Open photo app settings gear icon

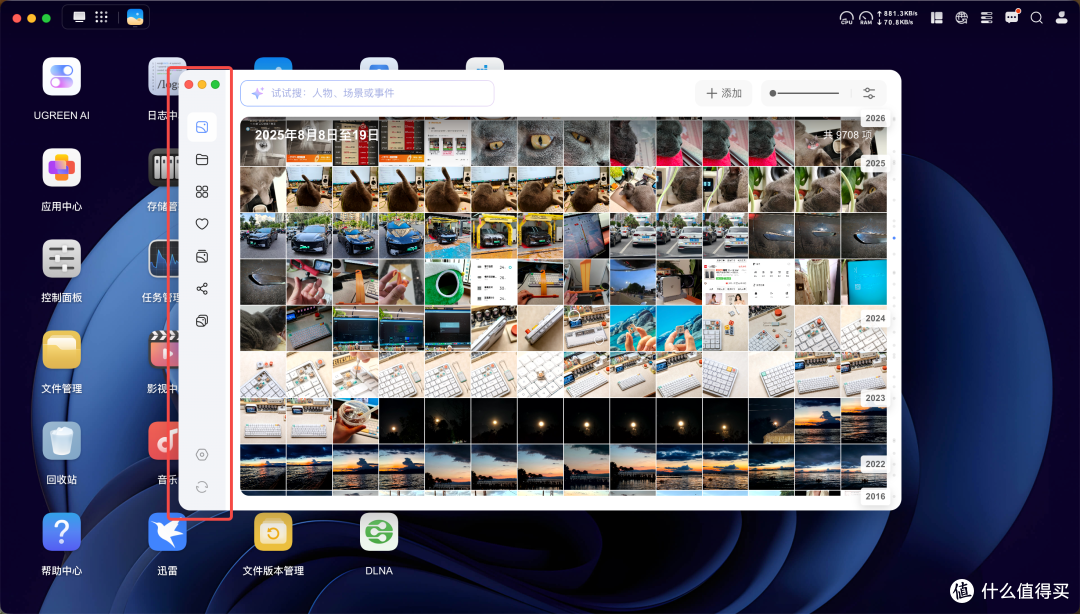202,455
